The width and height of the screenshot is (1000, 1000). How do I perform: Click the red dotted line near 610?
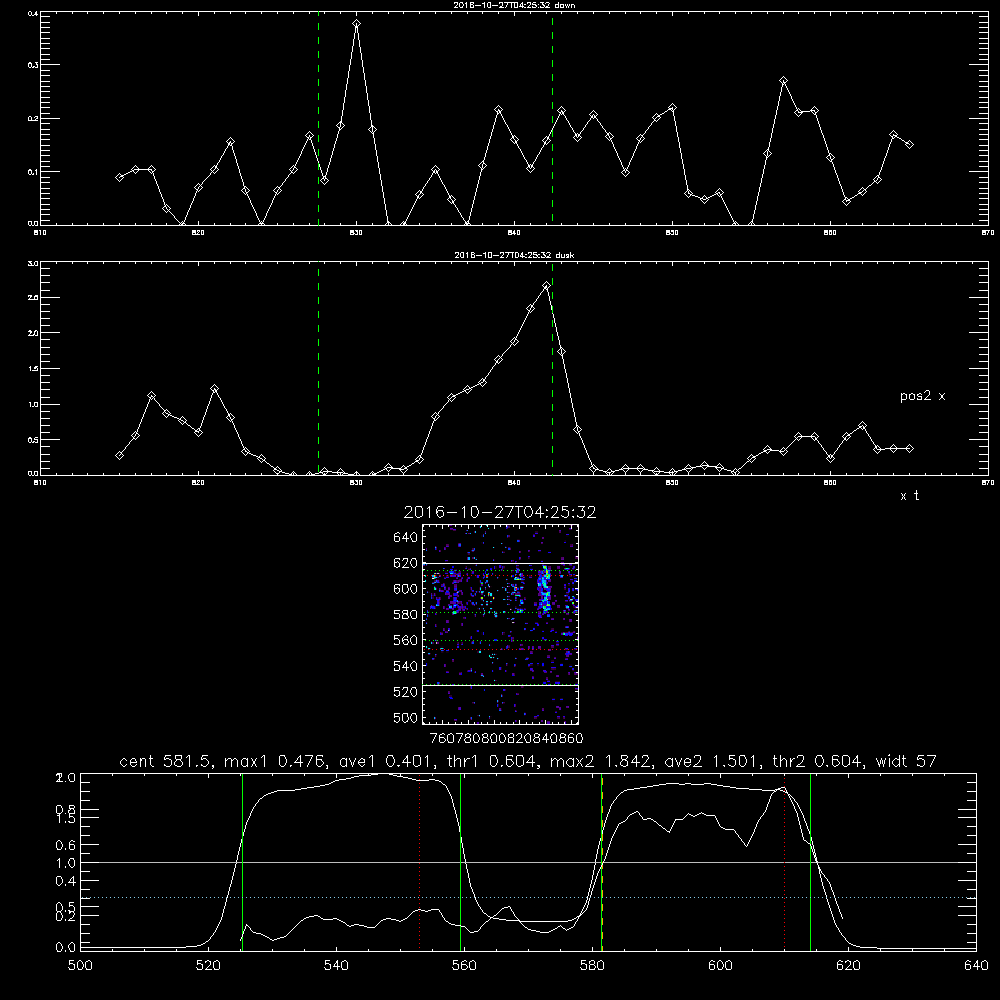[784, 862]
